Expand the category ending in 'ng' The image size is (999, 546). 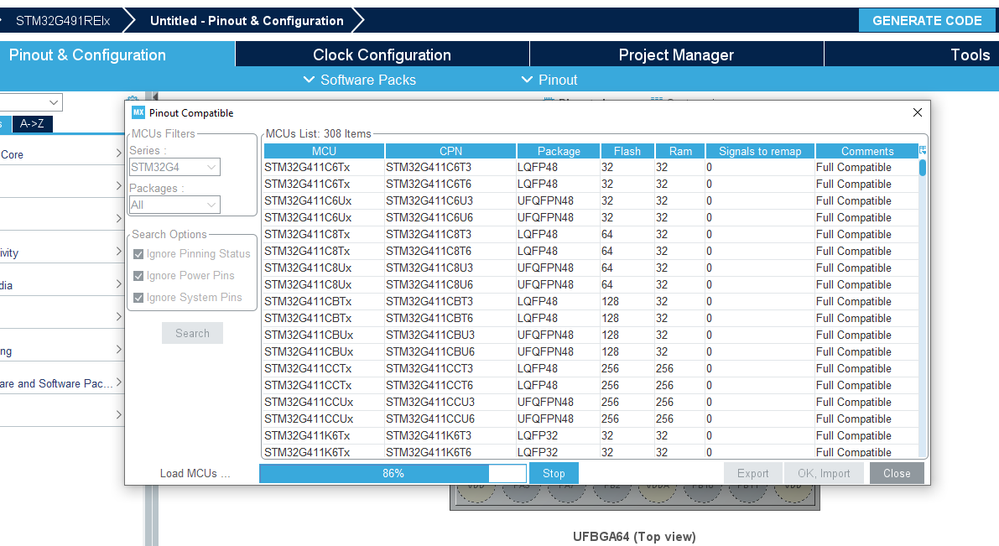(x=119, y=350)
